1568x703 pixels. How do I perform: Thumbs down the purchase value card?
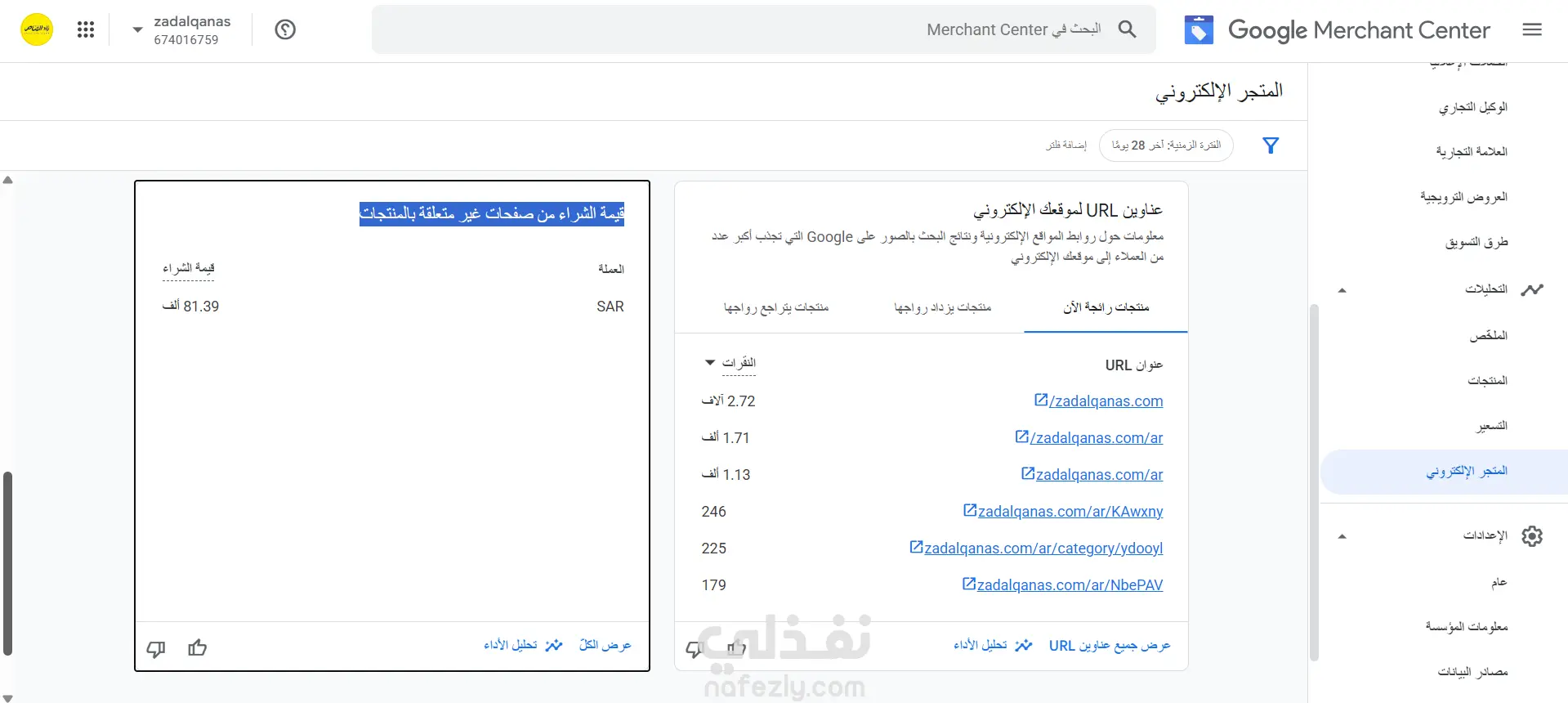[155, 649]
